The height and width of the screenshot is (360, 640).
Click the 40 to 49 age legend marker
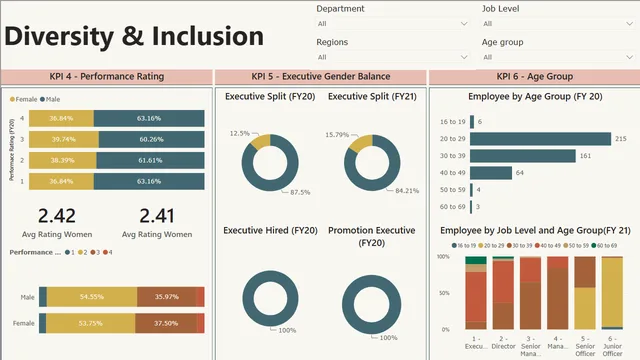pyautogui.click(x=538, y=246)
